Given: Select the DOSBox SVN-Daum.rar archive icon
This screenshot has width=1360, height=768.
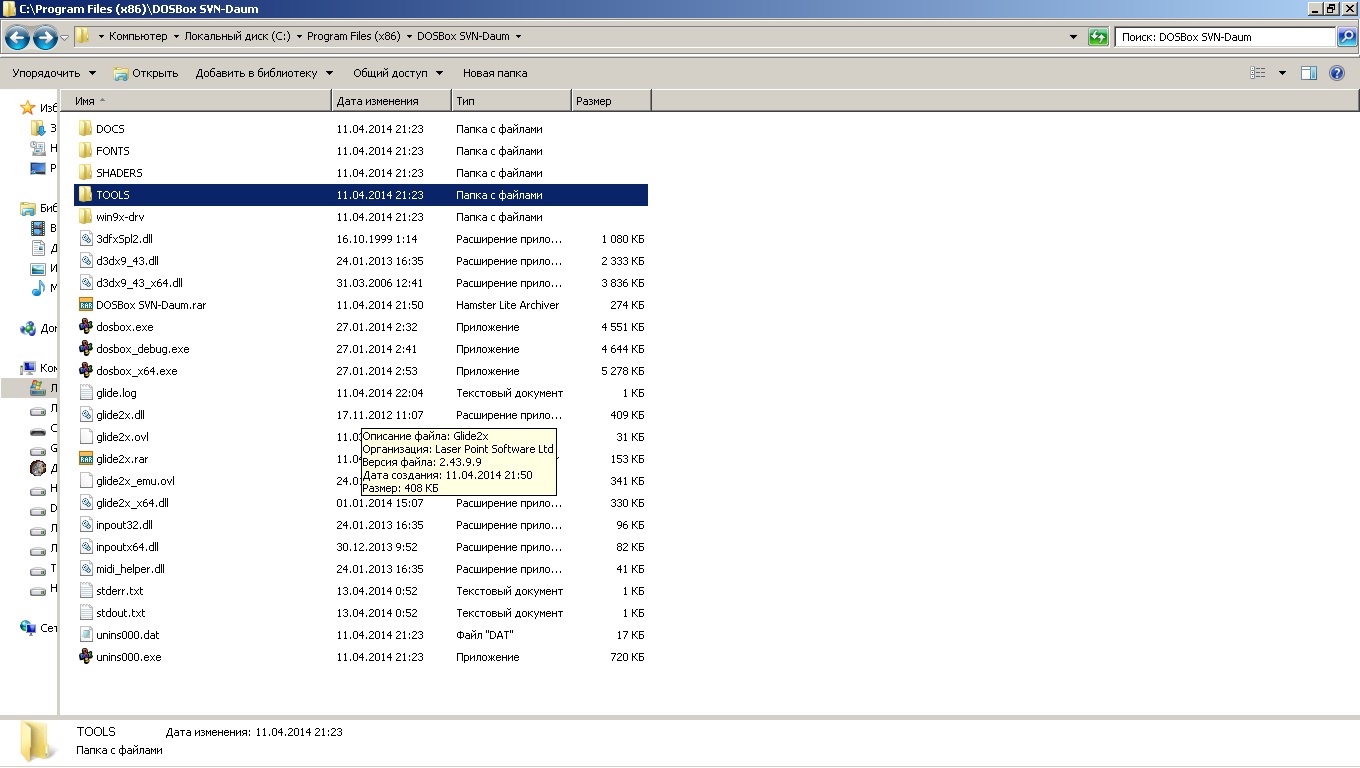Looking at the screenshot, I should [x=86, y=305].
